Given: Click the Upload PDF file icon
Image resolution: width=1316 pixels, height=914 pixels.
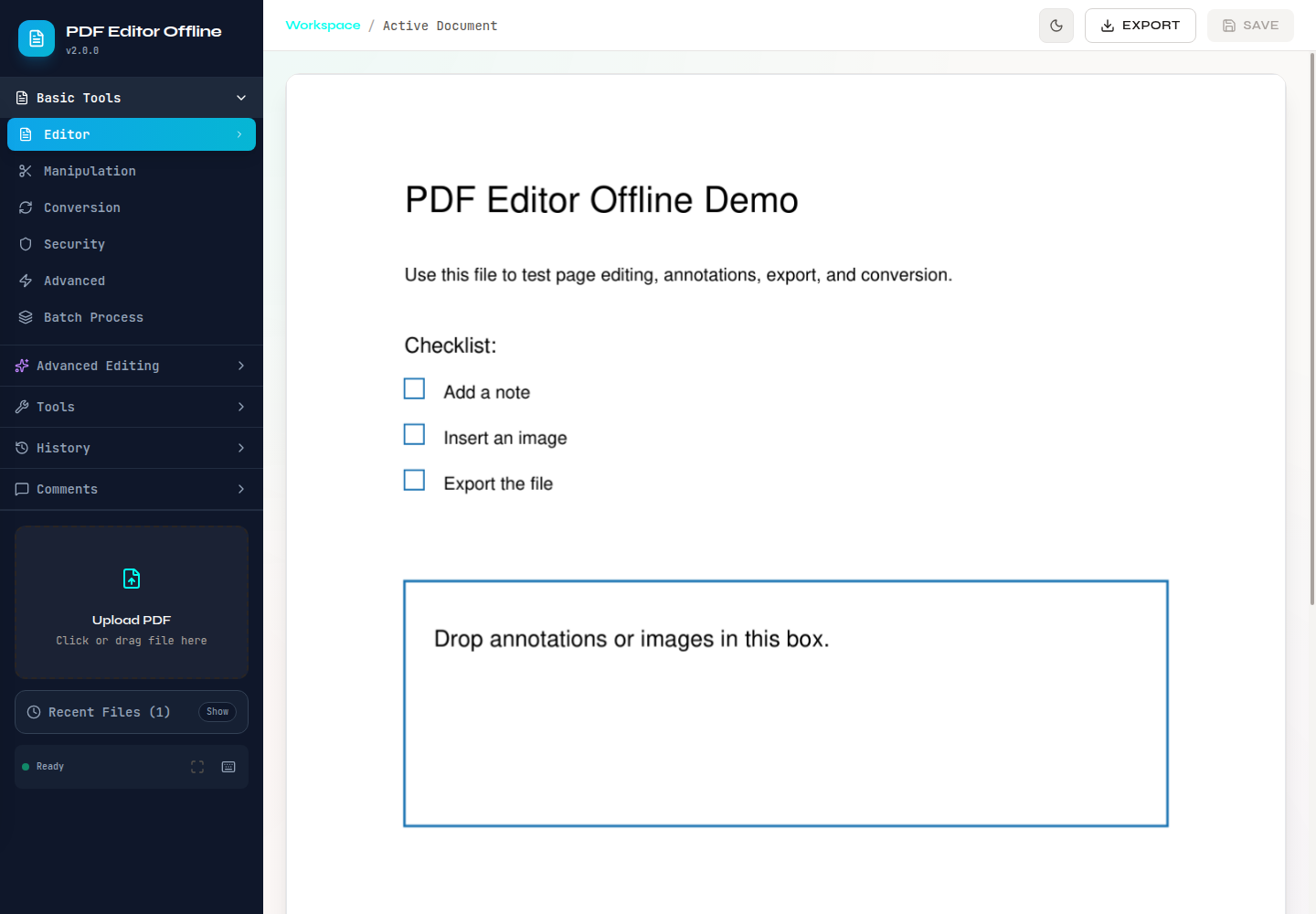Looking at the screenshot, I should (132, 579).
